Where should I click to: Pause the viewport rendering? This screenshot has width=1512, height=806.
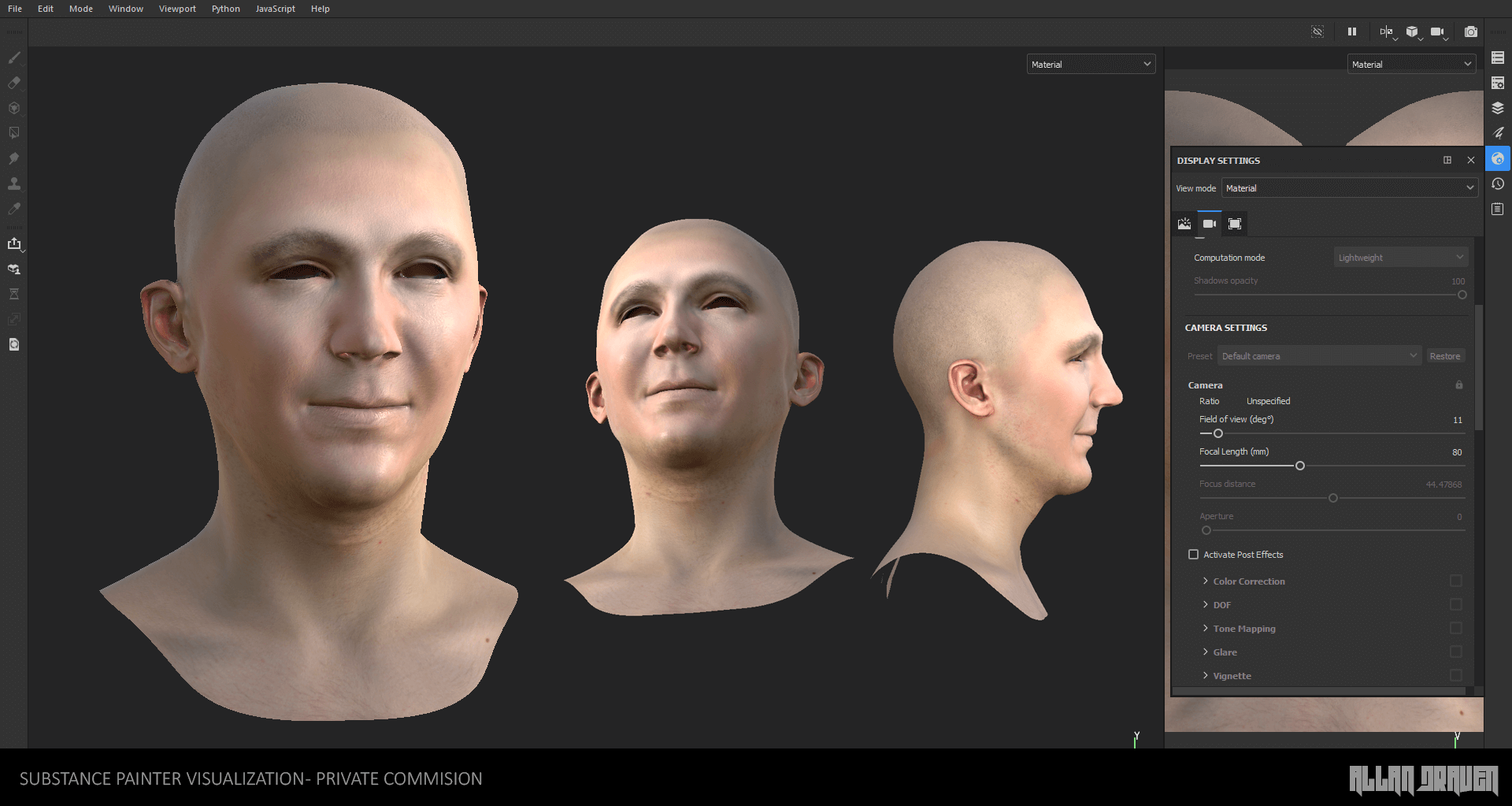[x=1352, y=32]
